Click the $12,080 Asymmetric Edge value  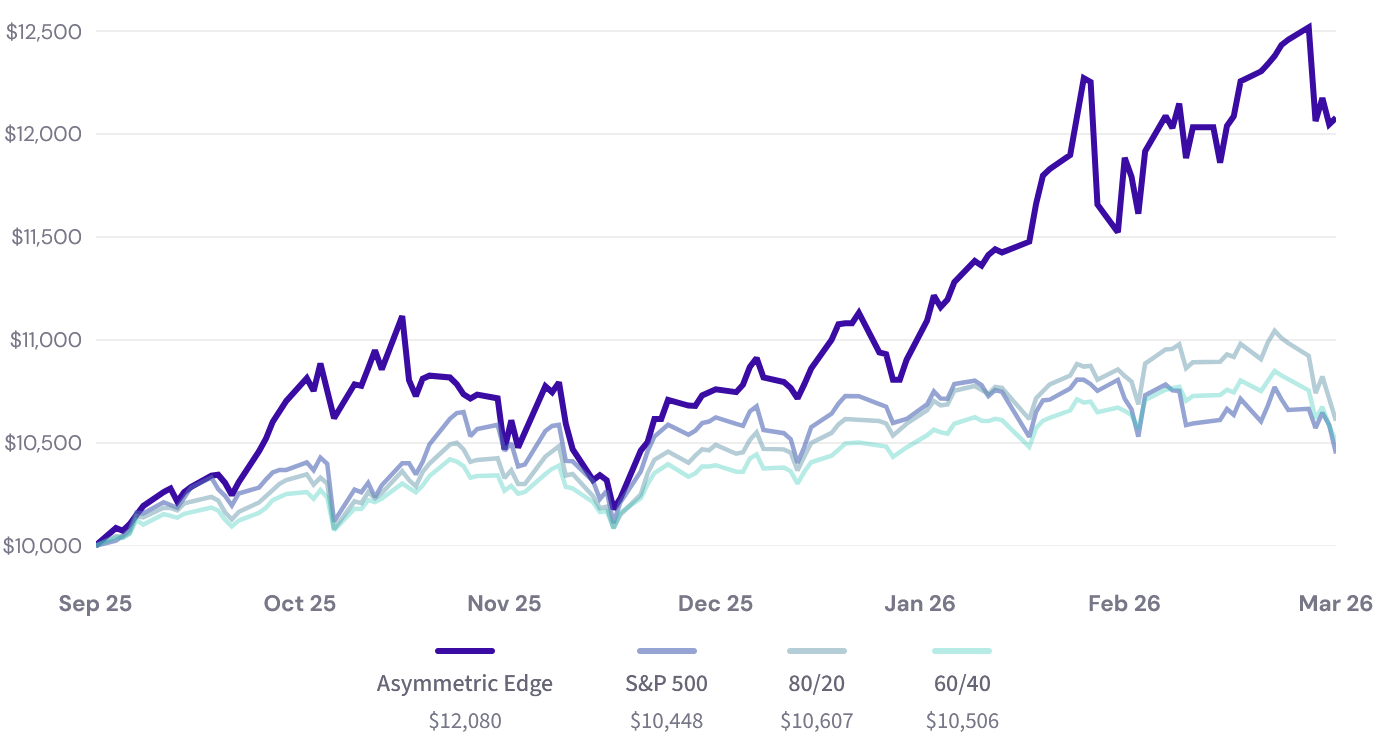click(465, 720)
